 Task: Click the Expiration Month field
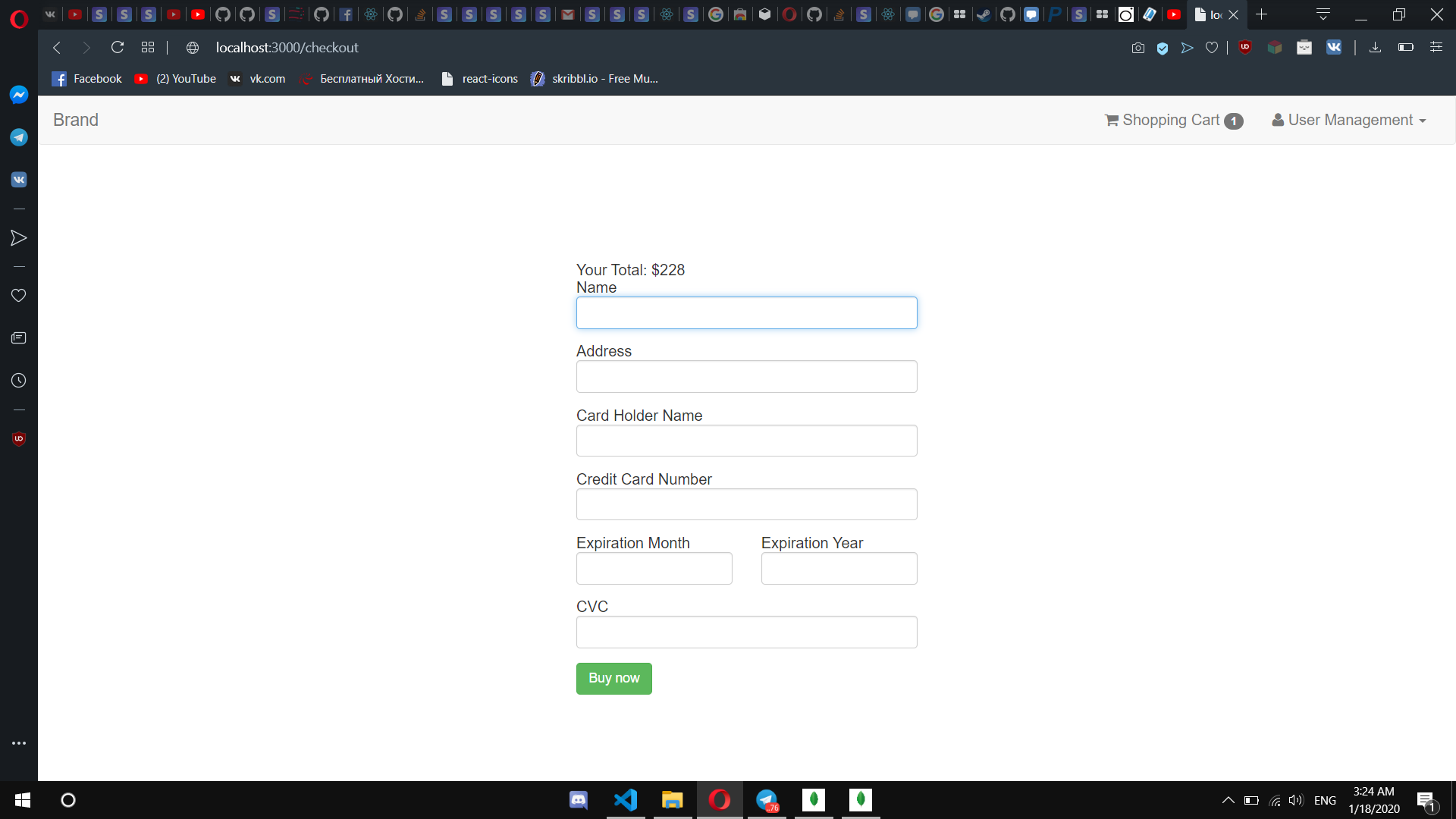654,568
